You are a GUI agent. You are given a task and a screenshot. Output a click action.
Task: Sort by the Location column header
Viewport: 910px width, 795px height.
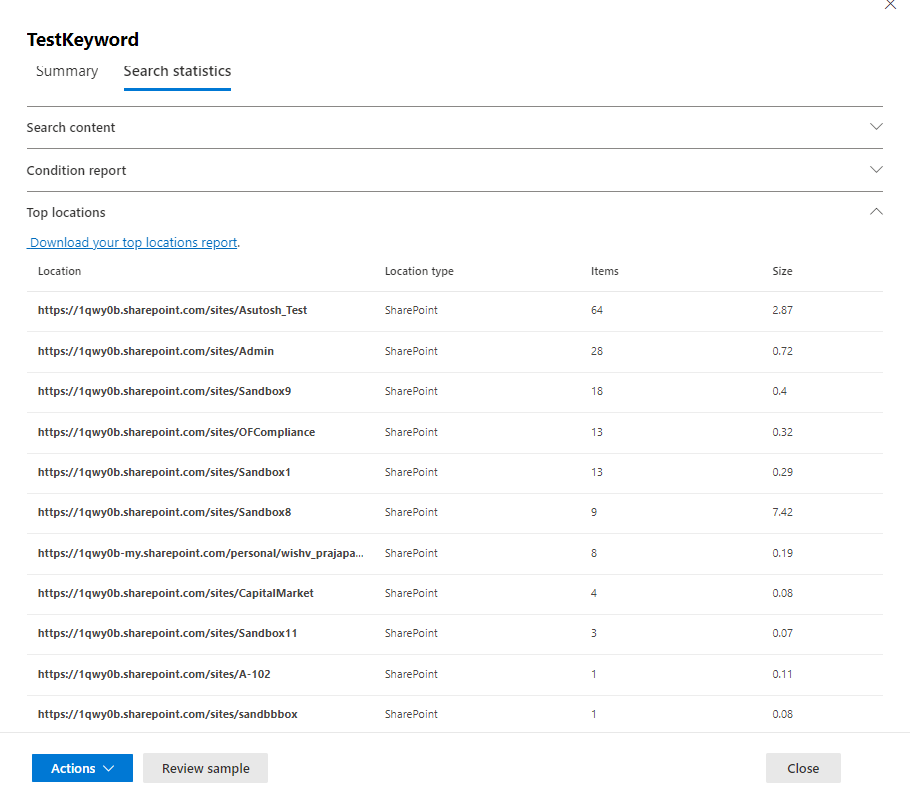60,271
